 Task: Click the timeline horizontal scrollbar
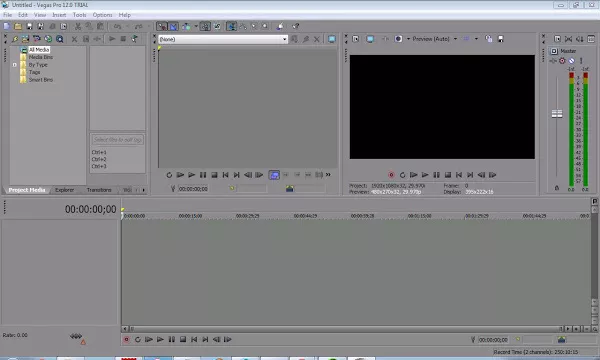click(346, 329)
